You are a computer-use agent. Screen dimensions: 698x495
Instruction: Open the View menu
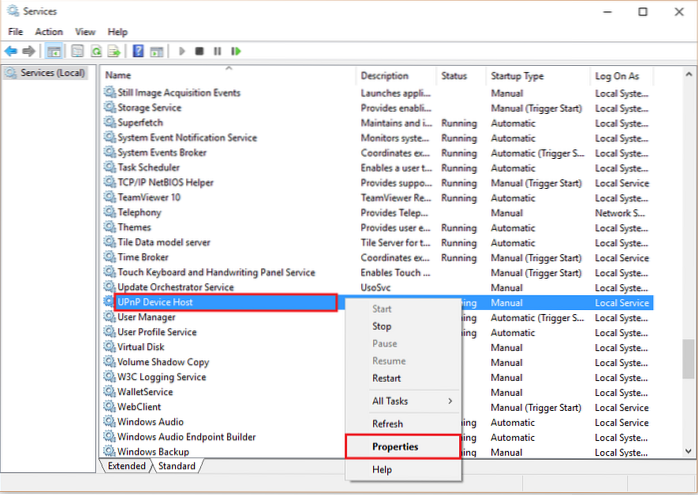click(85, 32)
